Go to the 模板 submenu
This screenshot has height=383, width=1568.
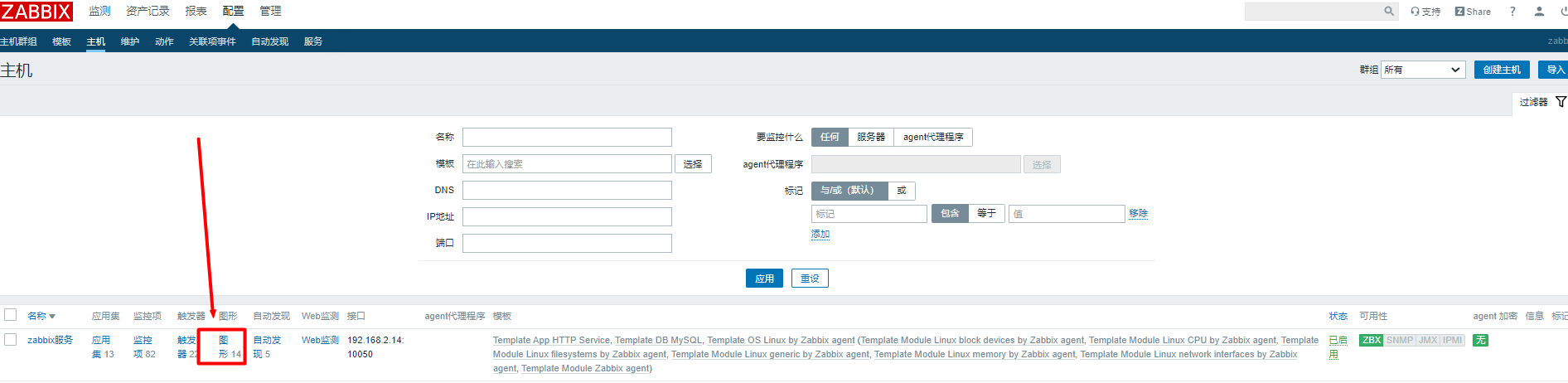click(x=62, y=41)
